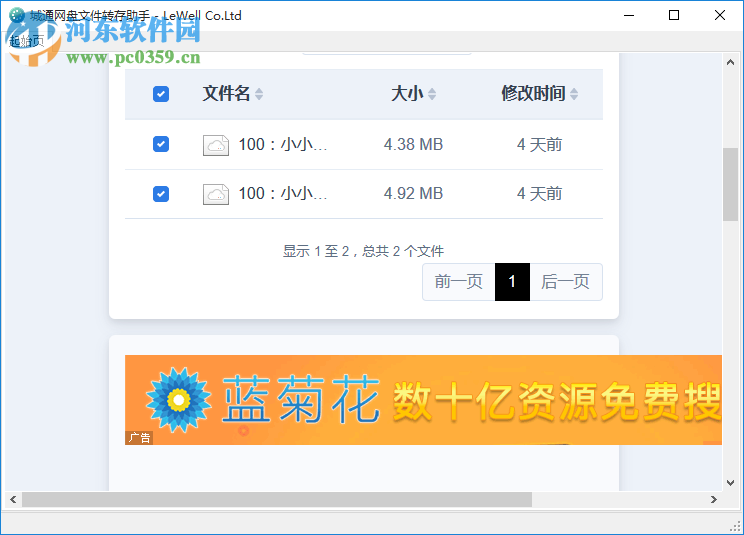The width and height of the screenshot is (744, 535).
Task: Go to previous page with 前一页
Action: pos(458,282)
